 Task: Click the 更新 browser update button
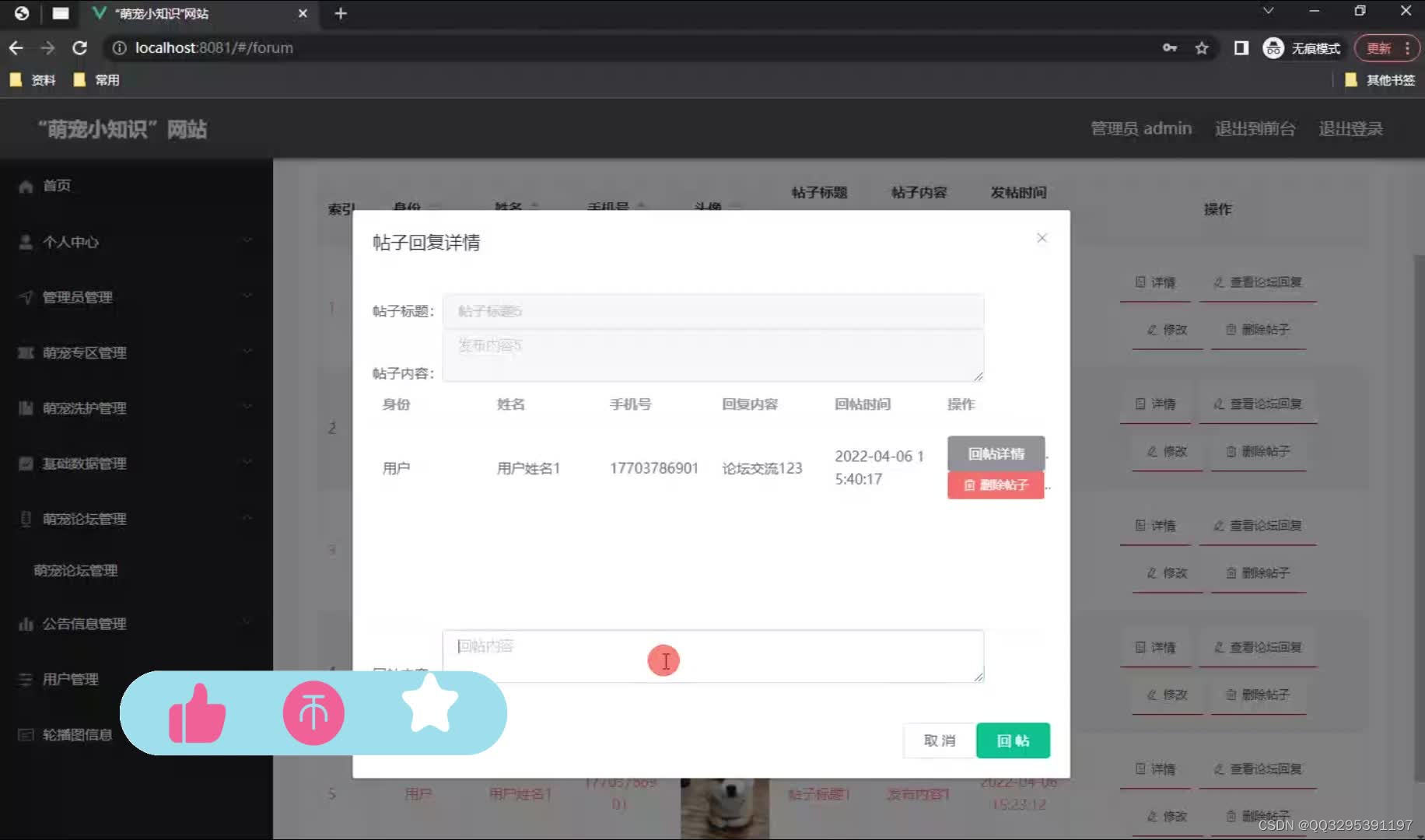pos(1387,48)
